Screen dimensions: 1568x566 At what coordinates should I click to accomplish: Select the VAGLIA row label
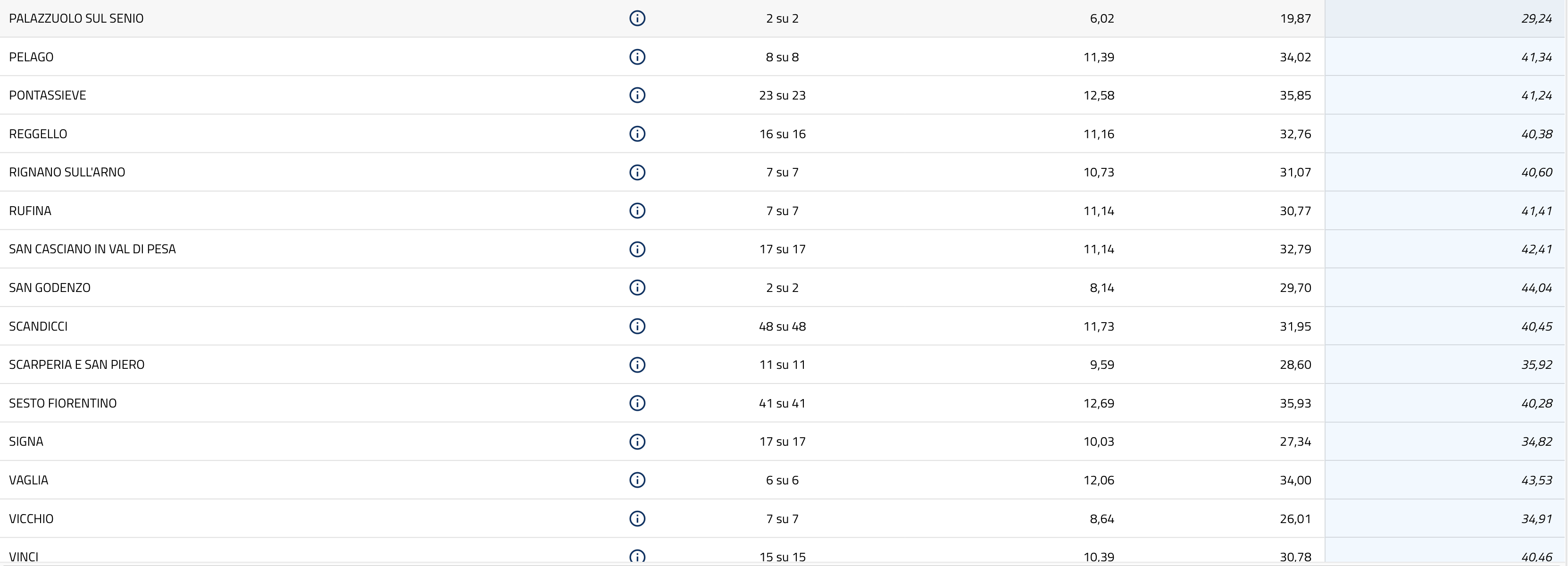click(29, 480)
